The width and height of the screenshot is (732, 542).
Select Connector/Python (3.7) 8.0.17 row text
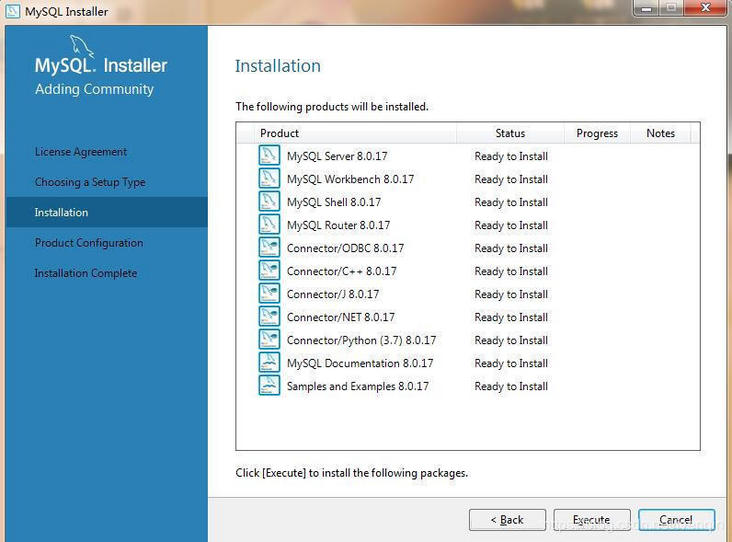coord(361,340)
